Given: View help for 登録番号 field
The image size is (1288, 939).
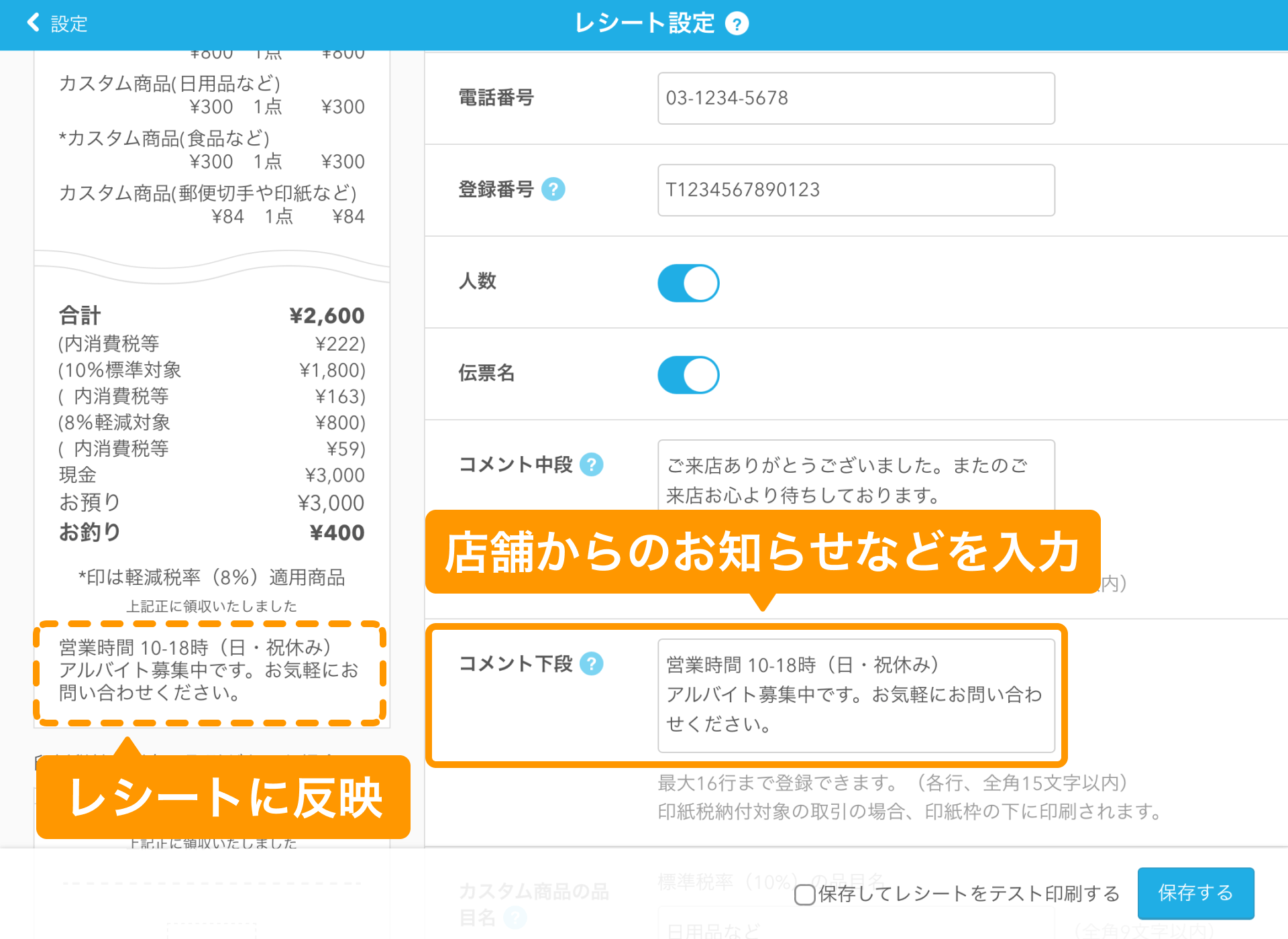Looking at the screenshot, I should point(554,190).
